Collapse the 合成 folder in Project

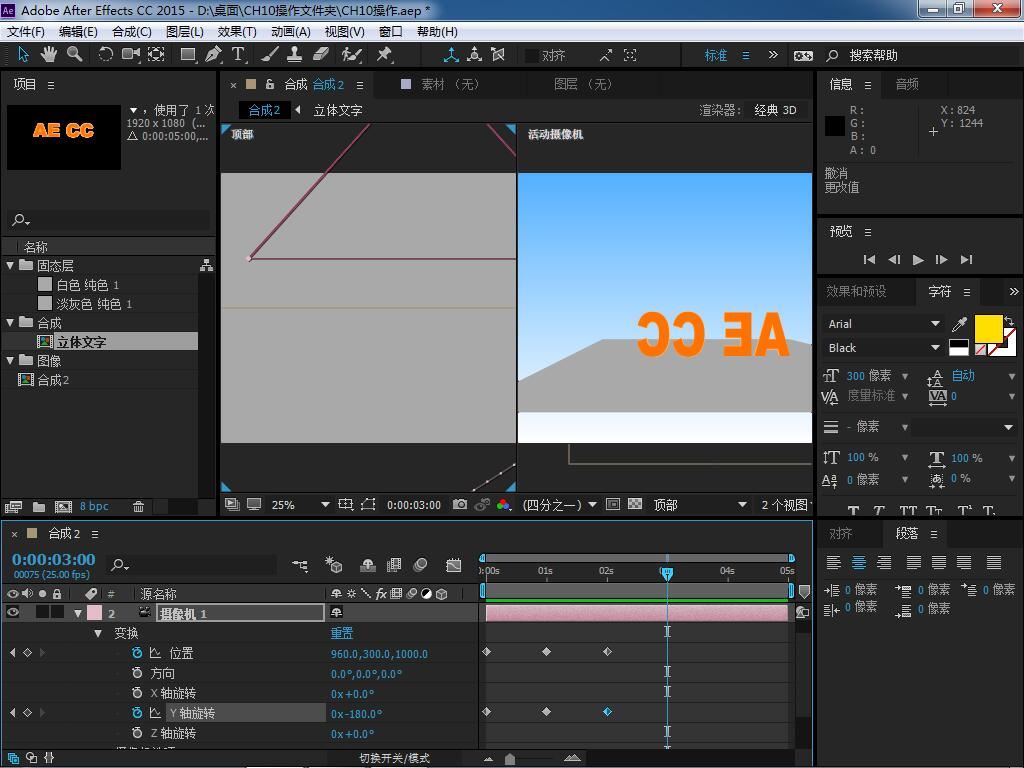pyautogui.click(x=10, y=323)
